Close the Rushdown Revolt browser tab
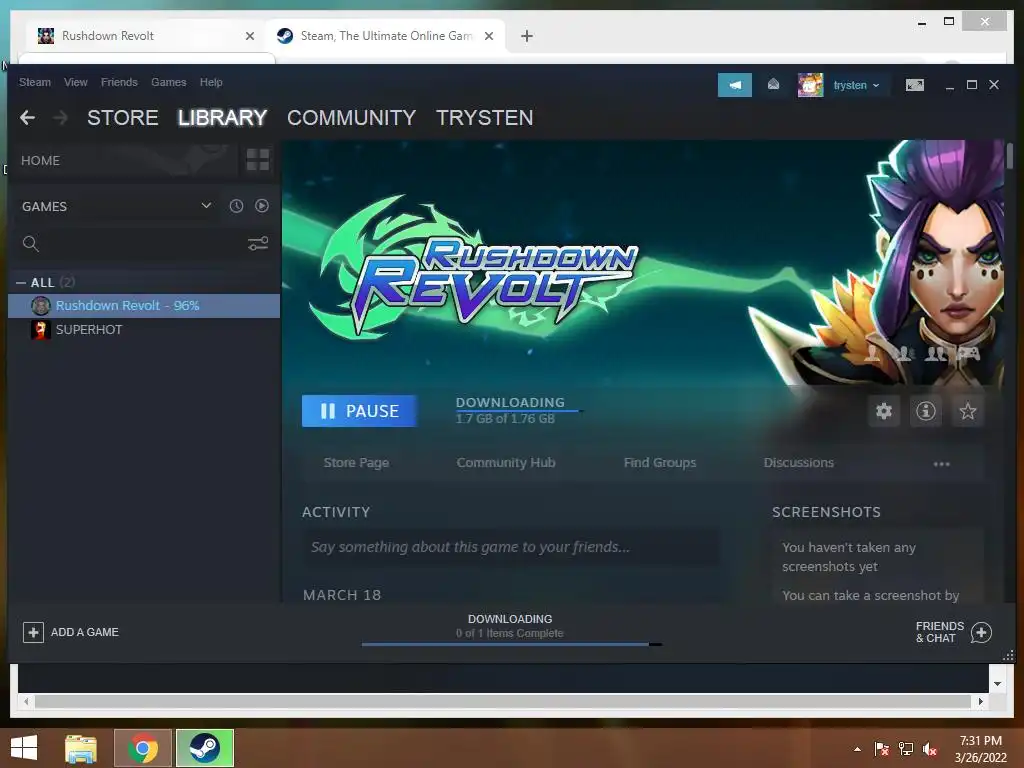Image resolution: width=1024 pixels, height=768 pixels. coord(249,36)
